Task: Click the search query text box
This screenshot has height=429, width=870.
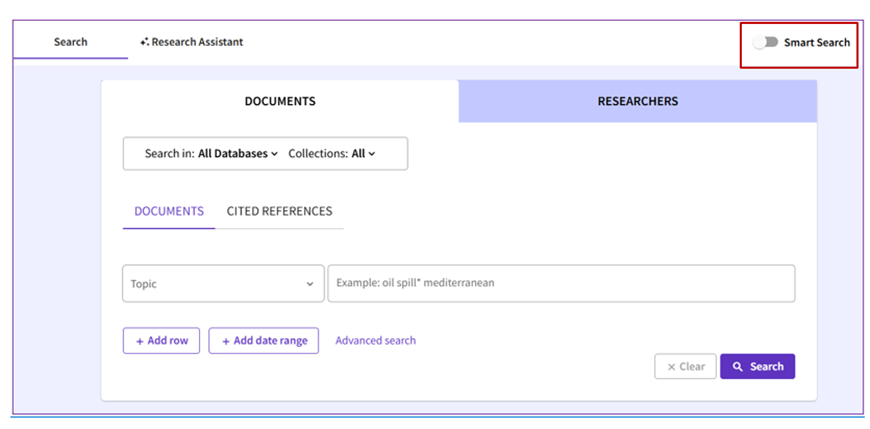Action: [x=561, y=283]
